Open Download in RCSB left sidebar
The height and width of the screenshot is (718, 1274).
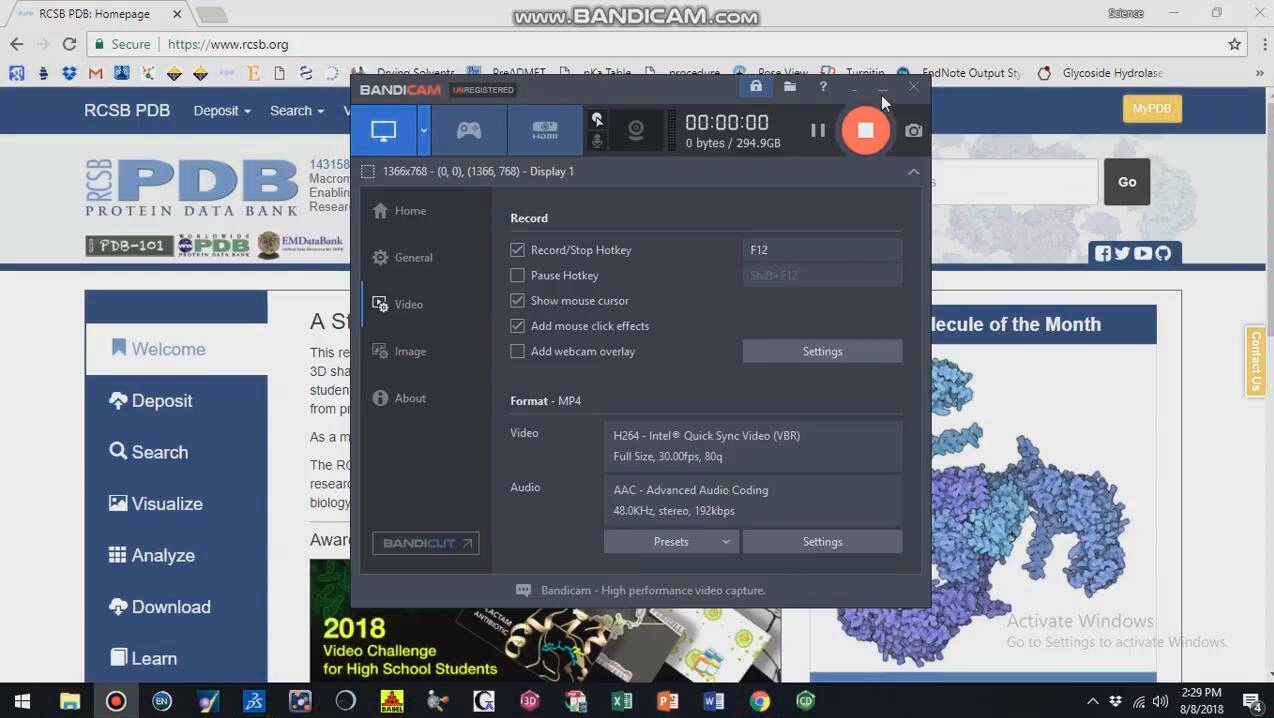[176, 607]
